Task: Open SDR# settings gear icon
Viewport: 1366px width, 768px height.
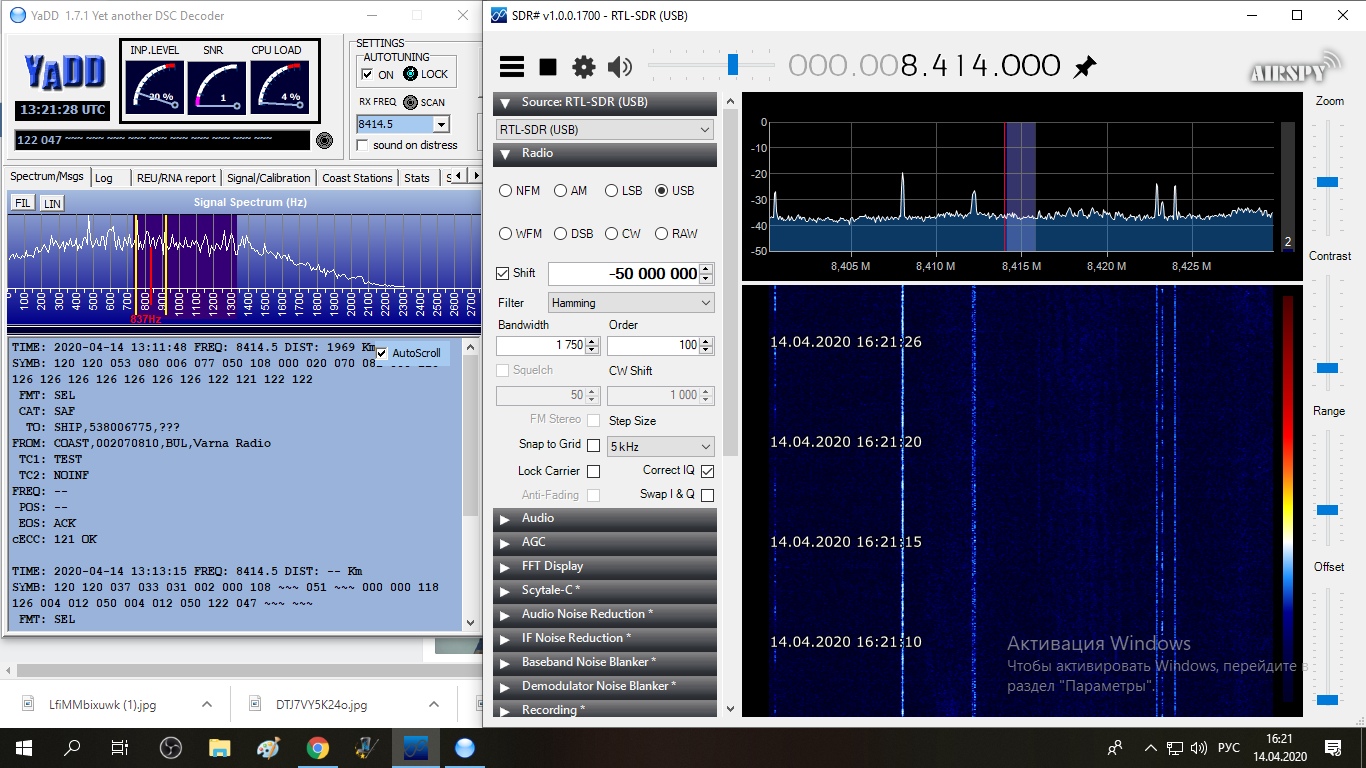Action: point(583,67)
